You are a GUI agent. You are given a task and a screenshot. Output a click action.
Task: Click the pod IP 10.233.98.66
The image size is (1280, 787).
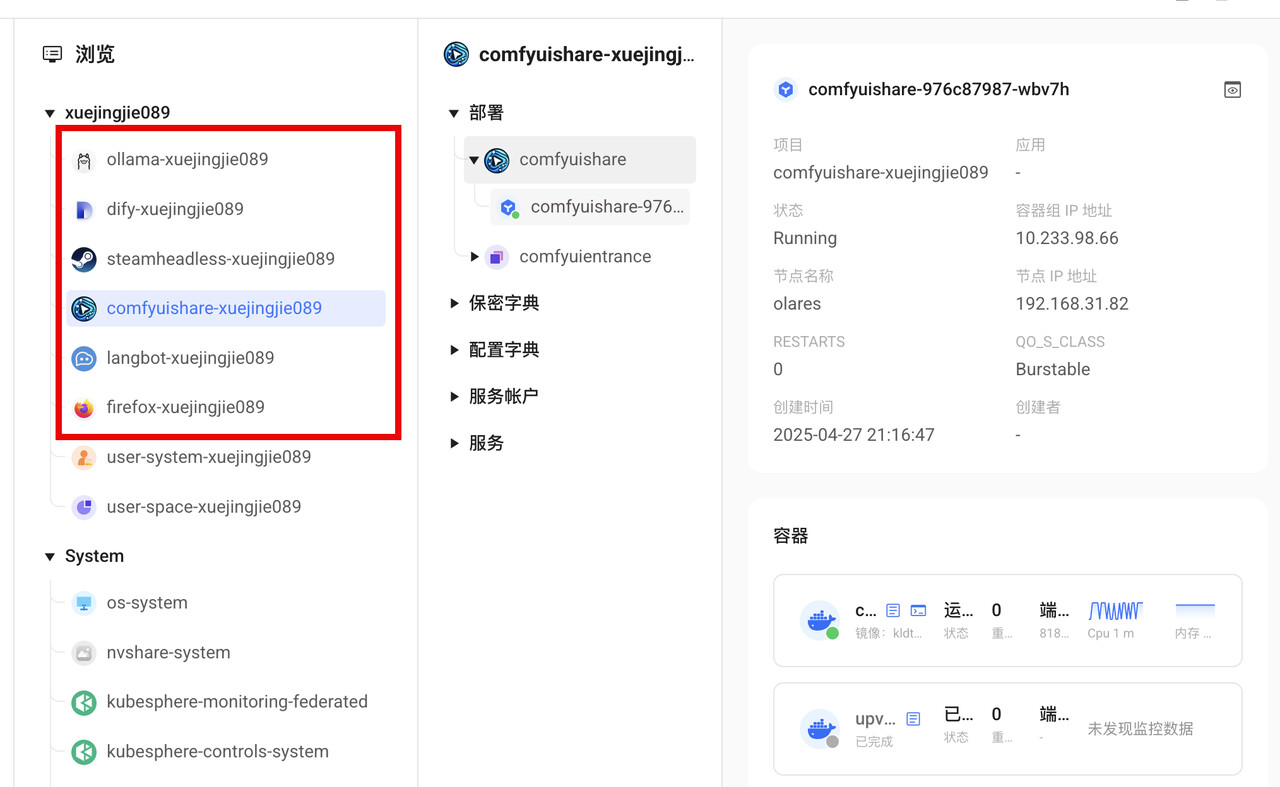point(1067,239)
